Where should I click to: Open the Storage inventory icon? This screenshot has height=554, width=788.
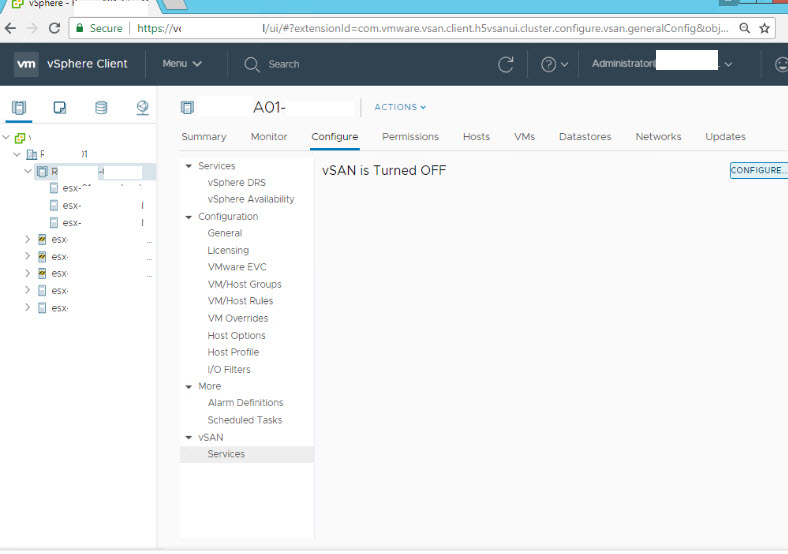click(x=101, y=107)
